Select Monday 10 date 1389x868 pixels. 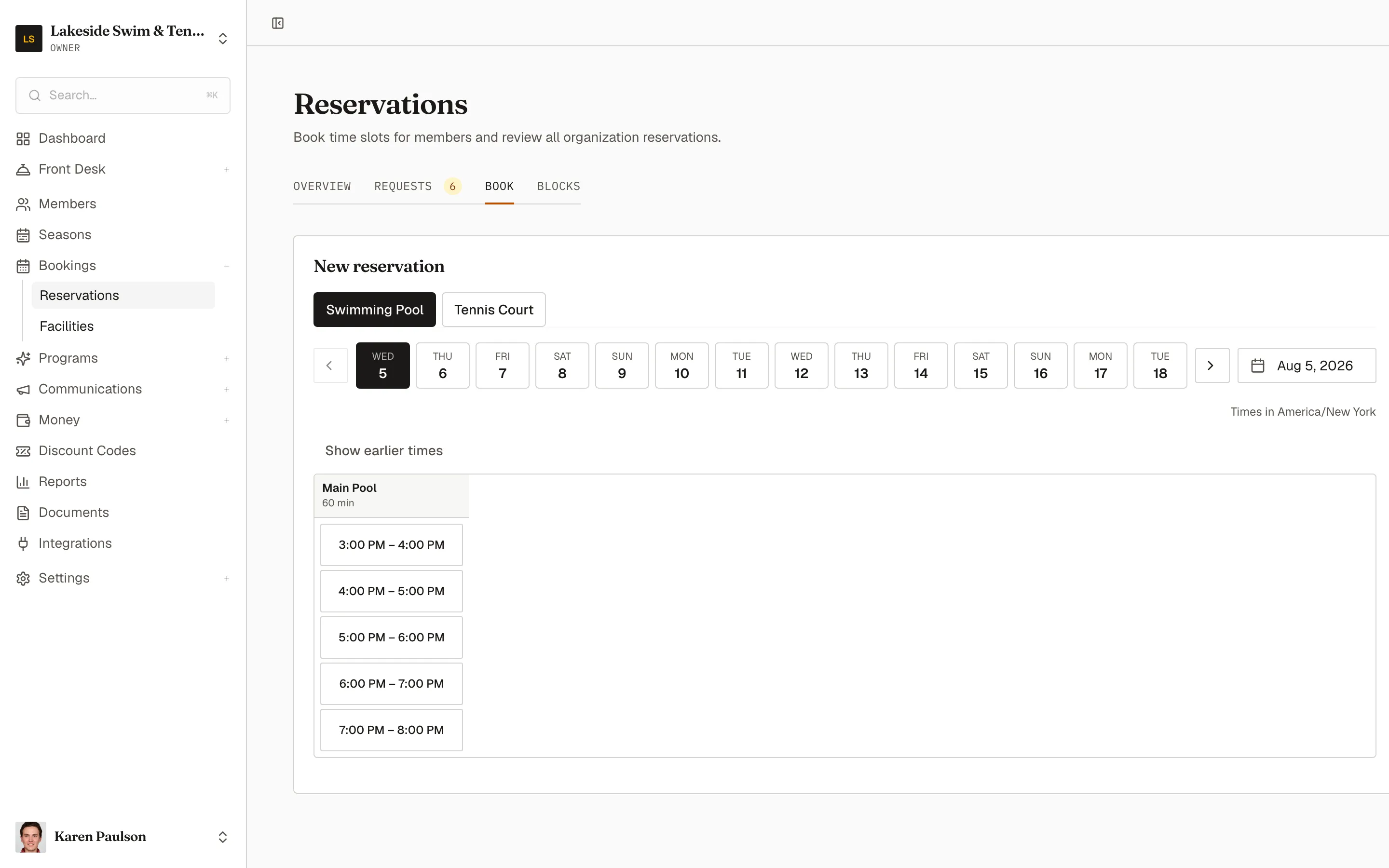pyautogui.click(x=682, y=366)
